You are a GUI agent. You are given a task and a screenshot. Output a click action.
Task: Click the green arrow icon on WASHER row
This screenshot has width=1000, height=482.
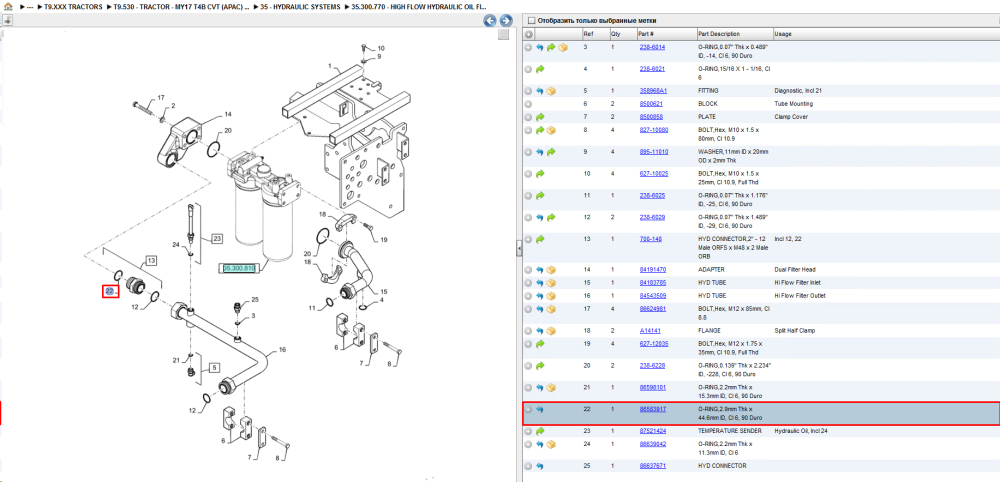tap(551, 152)
